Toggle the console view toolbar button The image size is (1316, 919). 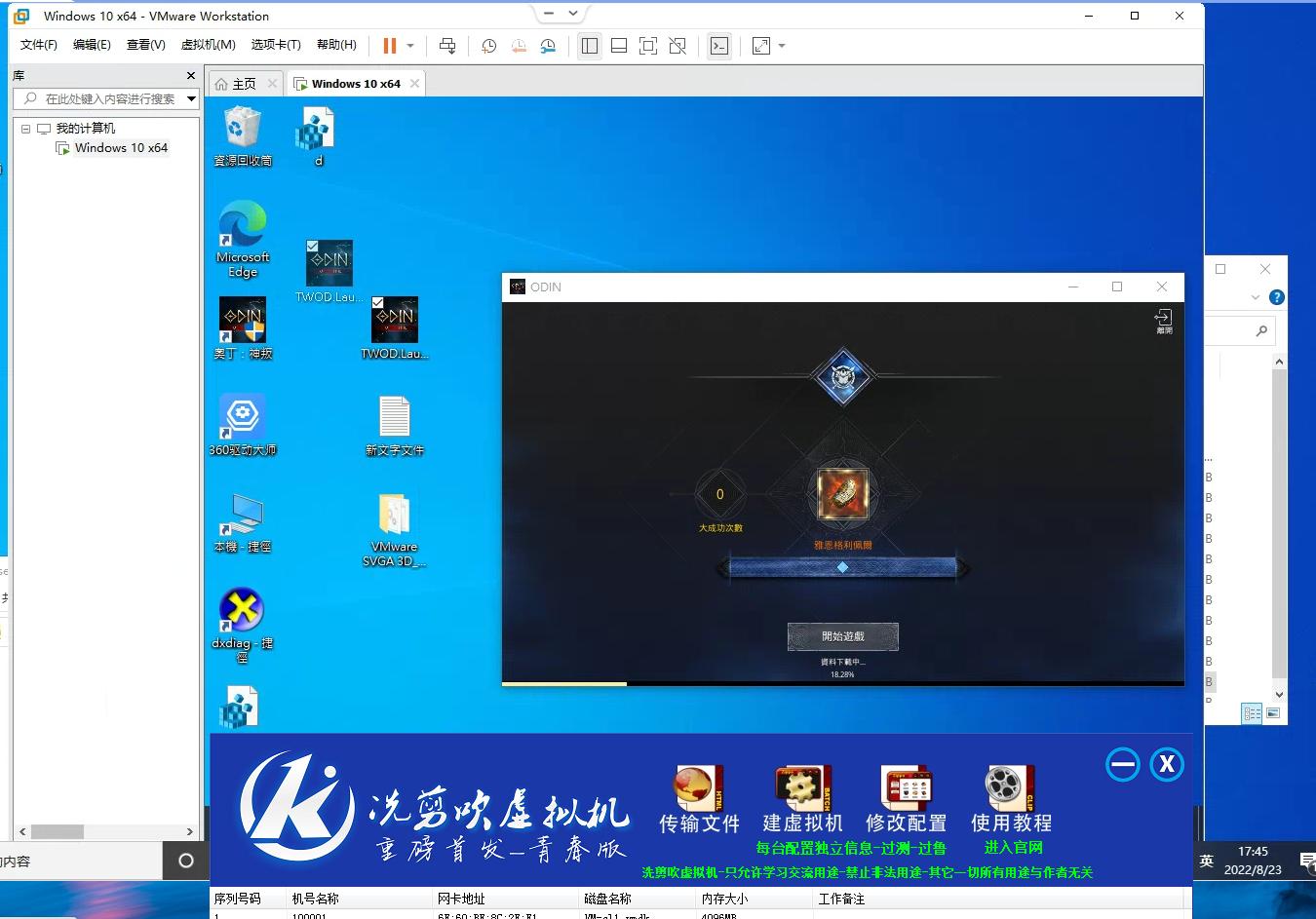pos(719,46)
